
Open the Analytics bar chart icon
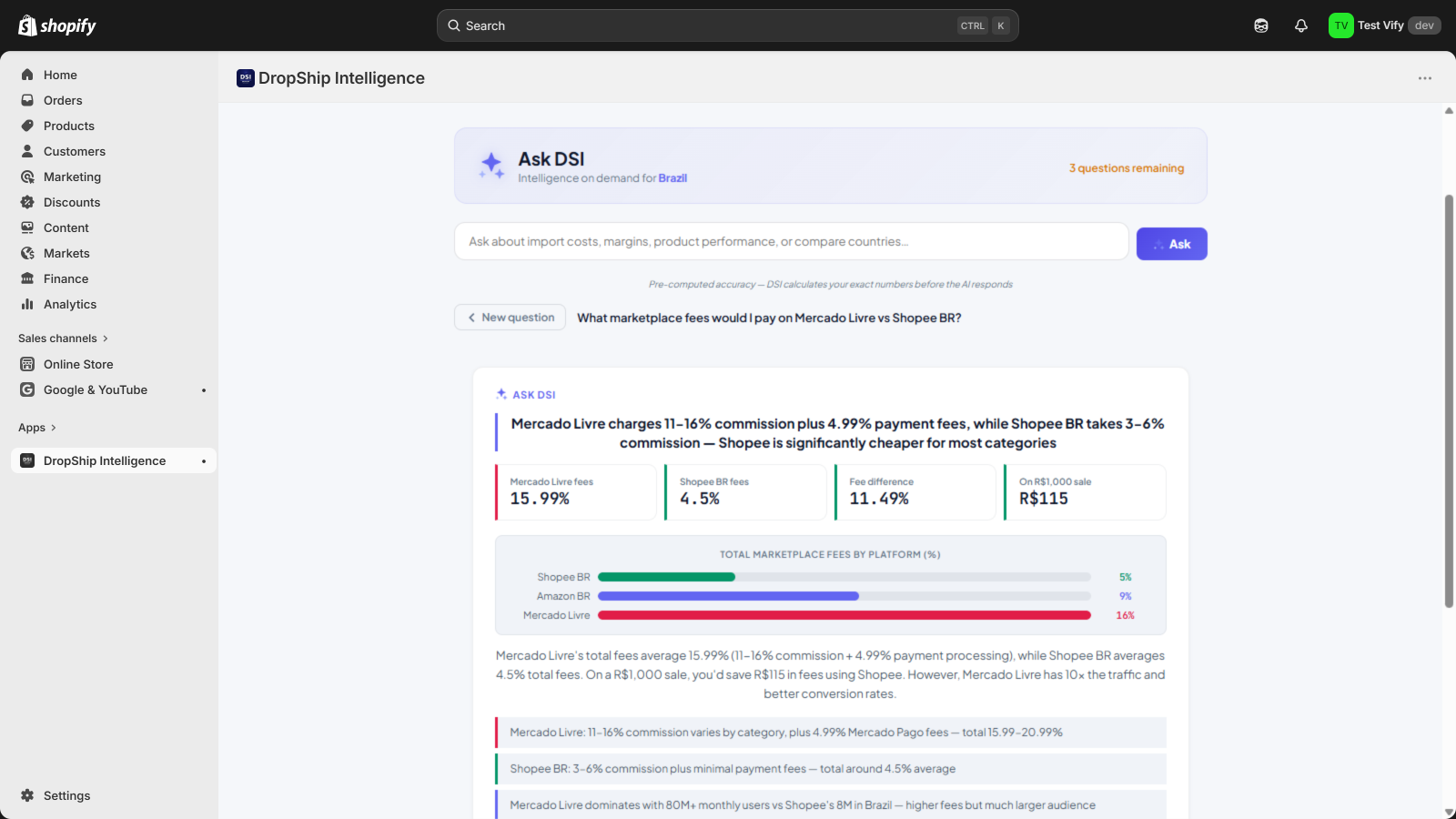27,304
